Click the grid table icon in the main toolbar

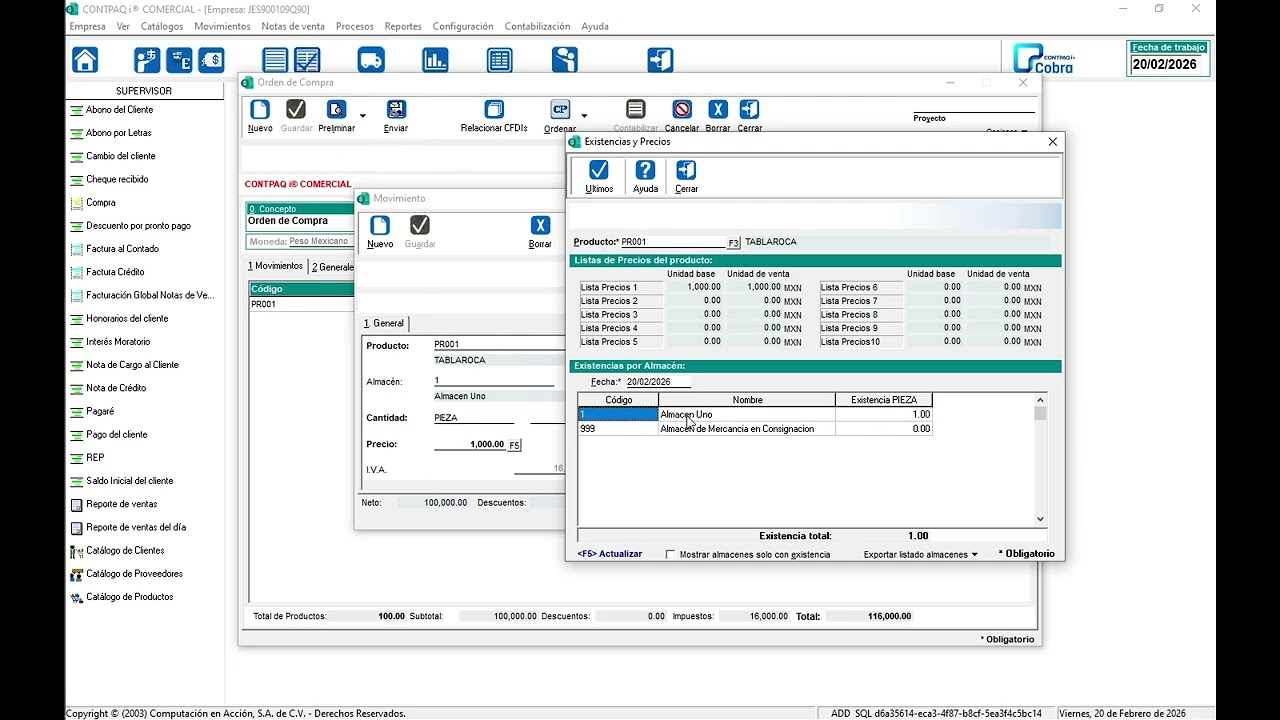(500, 60)
